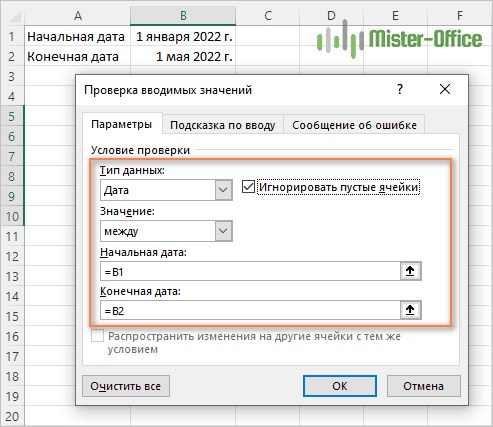The image size is (493, 427).
Task: Click the select-all corner of the sheet
Action: click(12, 15)
